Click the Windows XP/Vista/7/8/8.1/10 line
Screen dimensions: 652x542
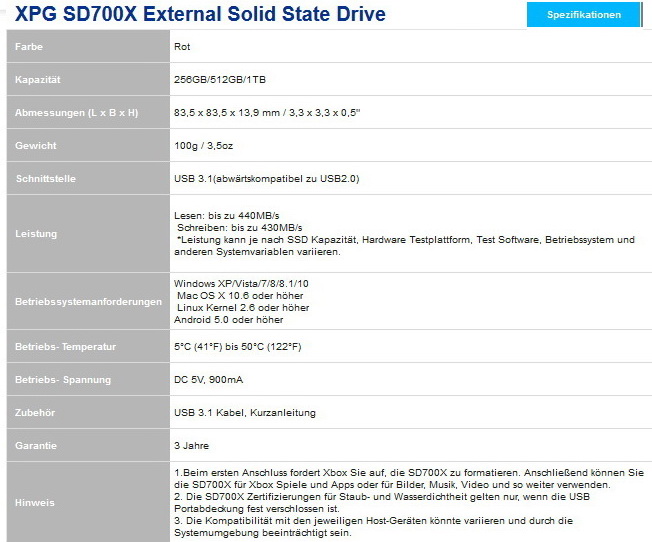coord(241,284)
